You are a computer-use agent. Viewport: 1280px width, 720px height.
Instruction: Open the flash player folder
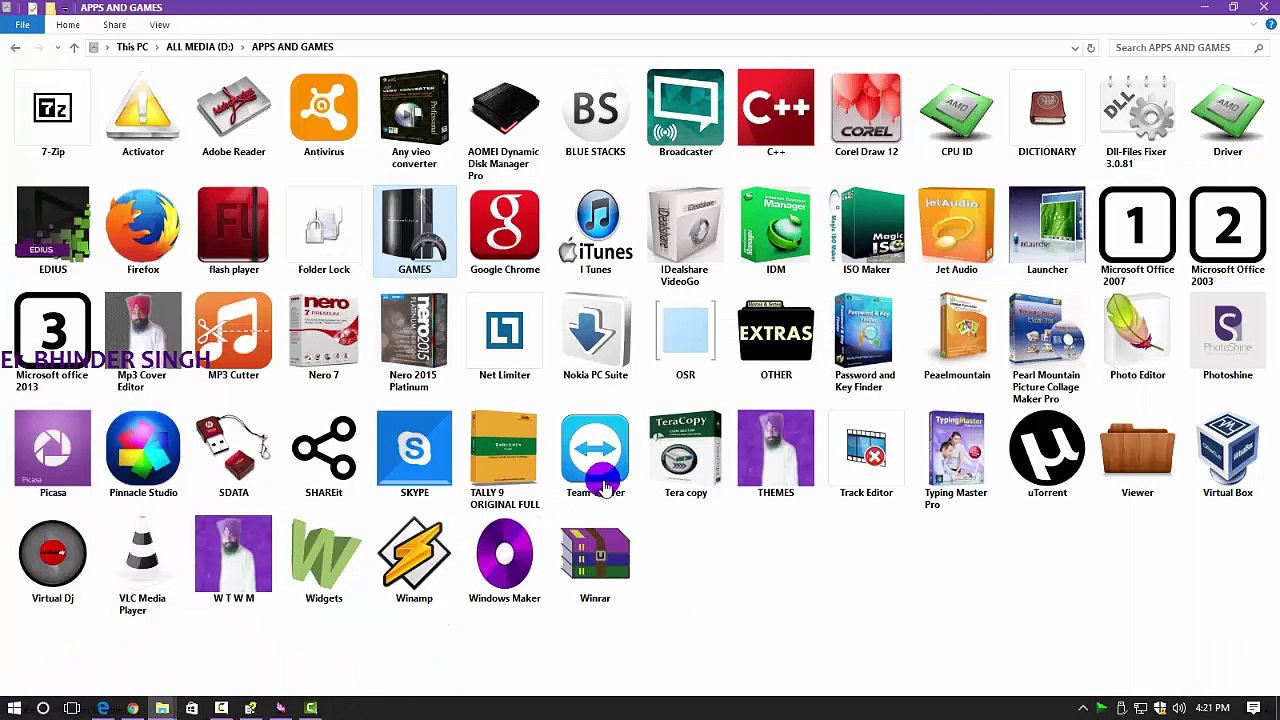pos(233,231)
